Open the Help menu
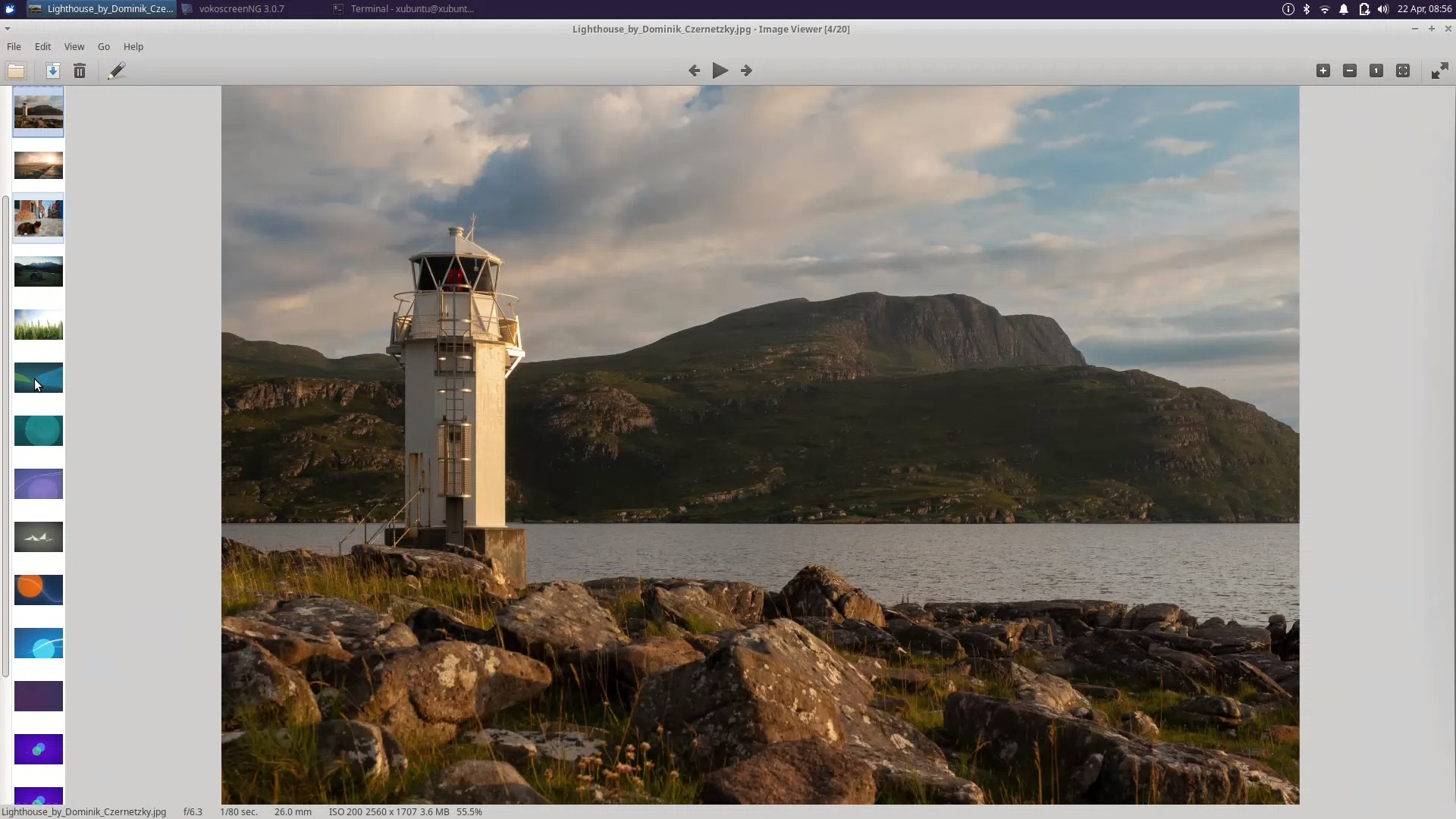The width and height of the screenshot is (1456, 819). coord(133,46)
